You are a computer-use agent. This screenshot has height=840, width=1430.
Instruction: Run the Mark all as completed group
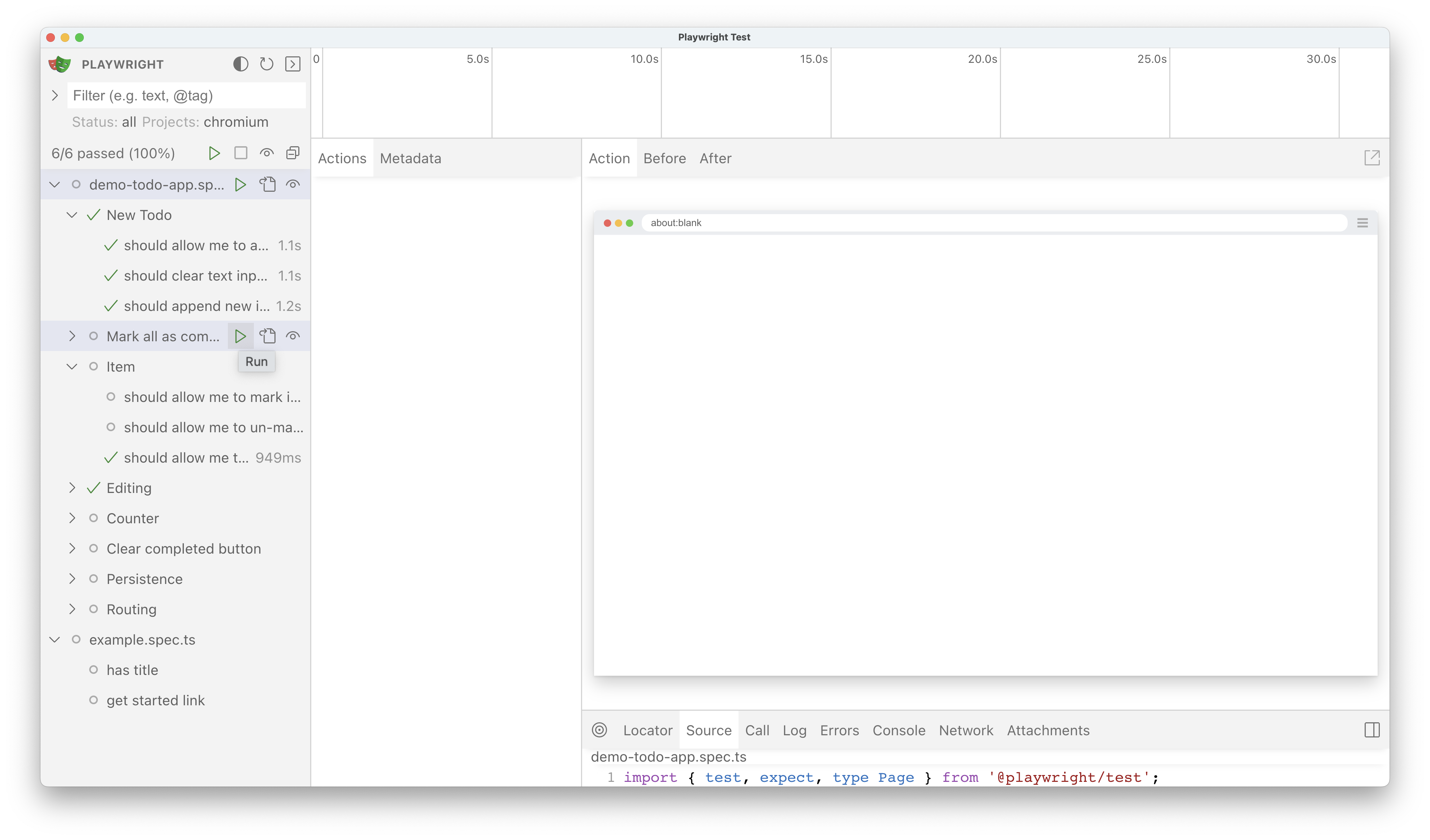[x=240, y=335]
